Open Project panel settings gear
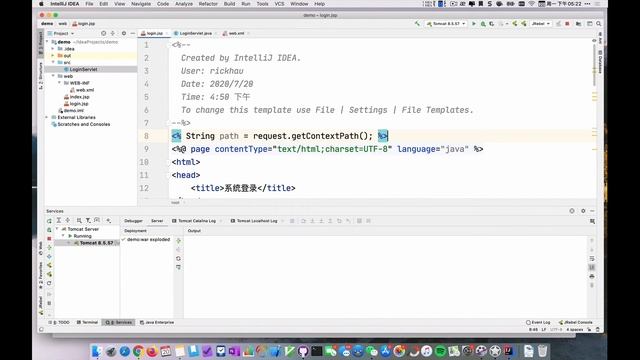This screenshot has width=640, height=360. [x=124, y=33]
